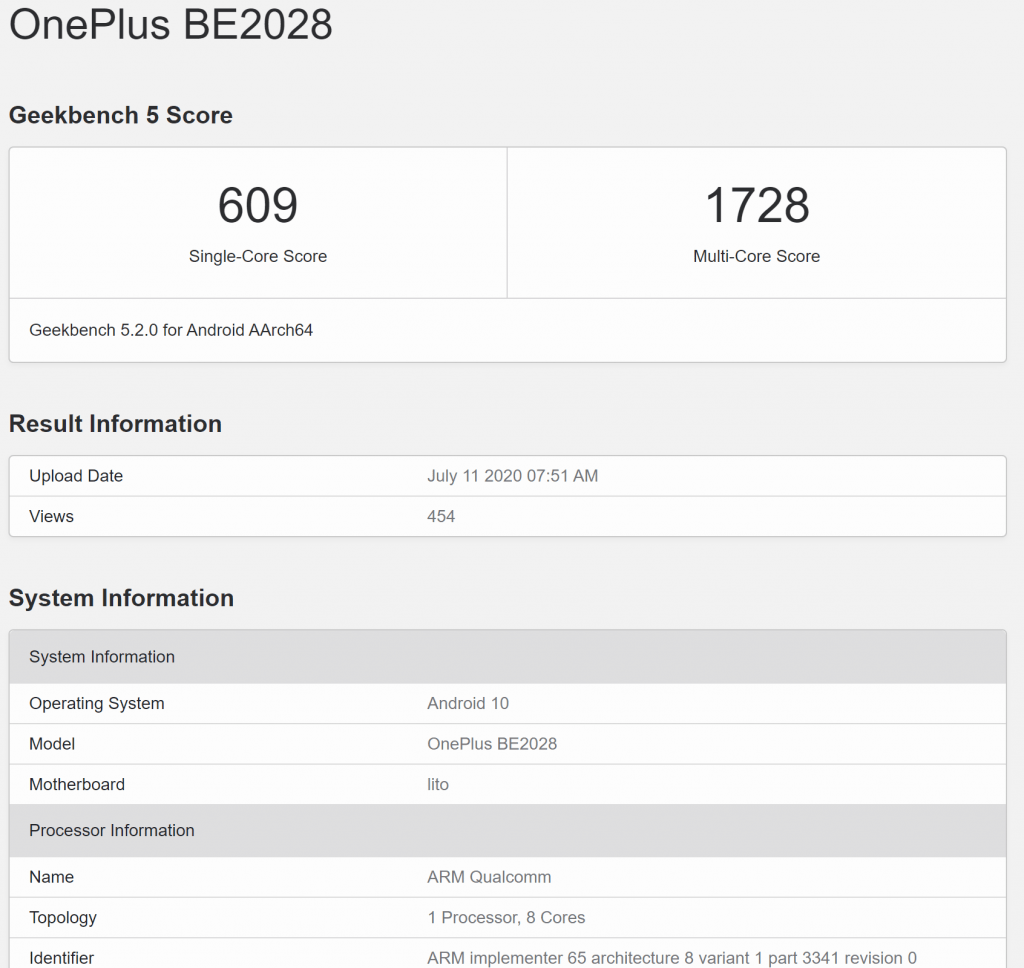The height and width of the screenshot is (968, 1024).
Task: Click the System Information table header row
Action: click(507, 656)
